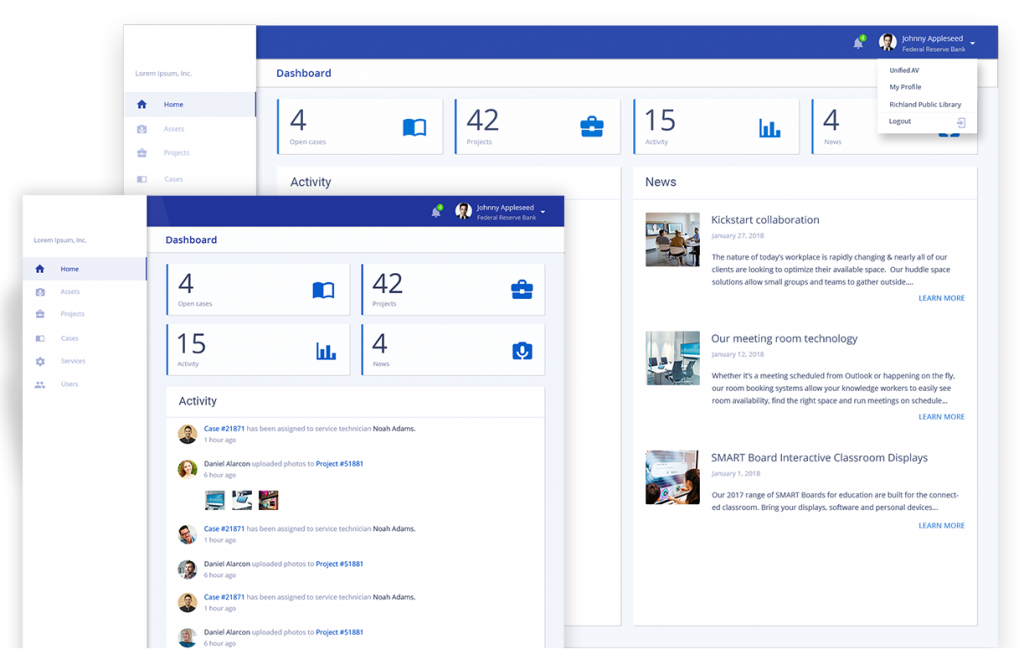Click the meeting room technology news thumbnail
This screenshot has height=649, width=1024.
click(672, 359)
